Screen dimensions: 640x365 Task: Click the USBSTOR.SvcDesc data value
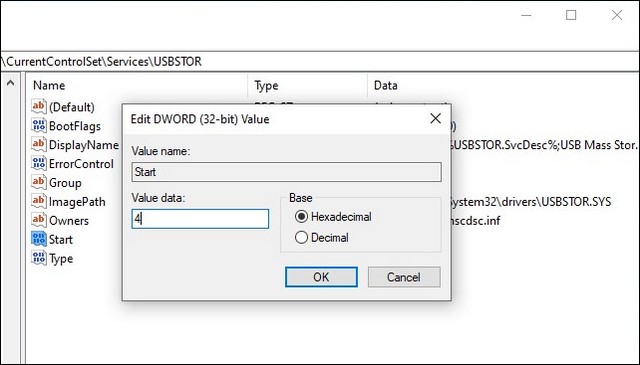[x=545, y=145]
